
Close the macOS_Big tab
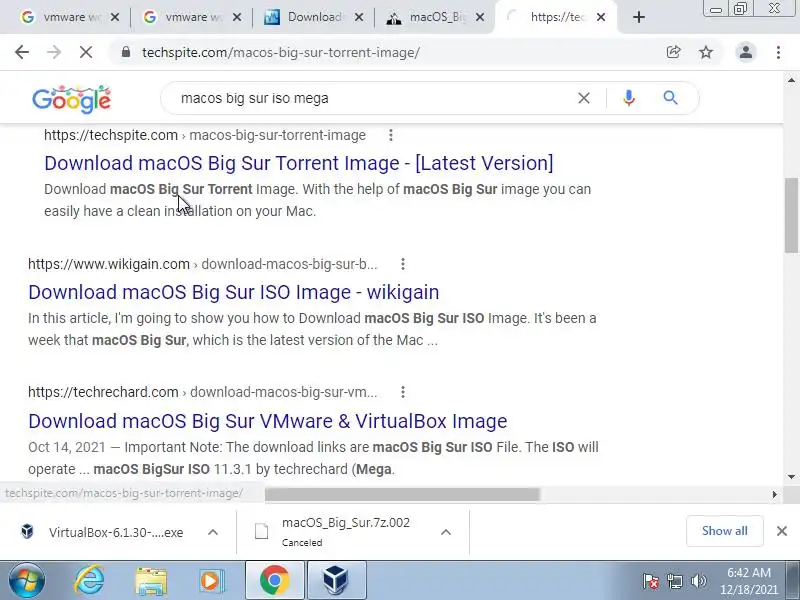pyautogui.click(x=480, y=17)
